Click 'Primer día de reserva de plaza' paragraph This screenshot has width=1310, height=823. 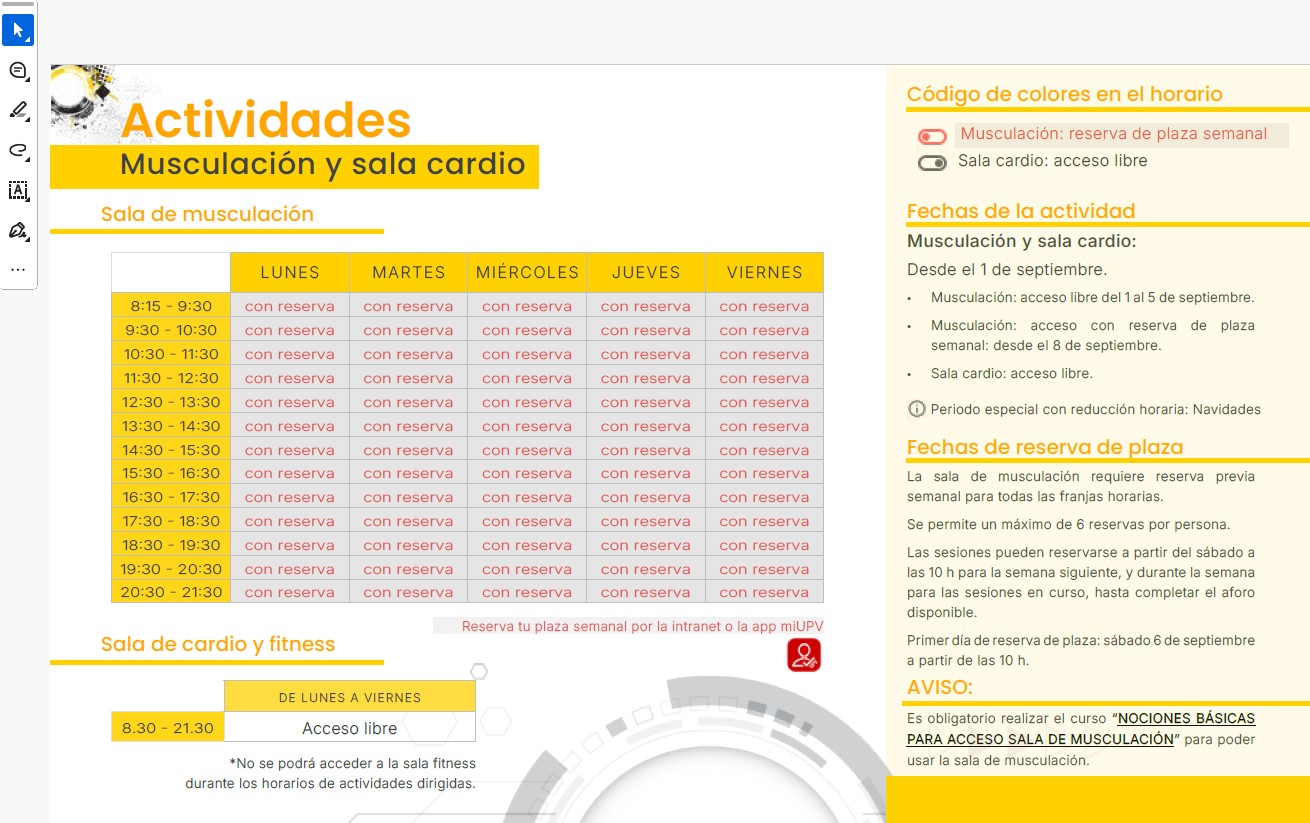[x=1081, y=650]
